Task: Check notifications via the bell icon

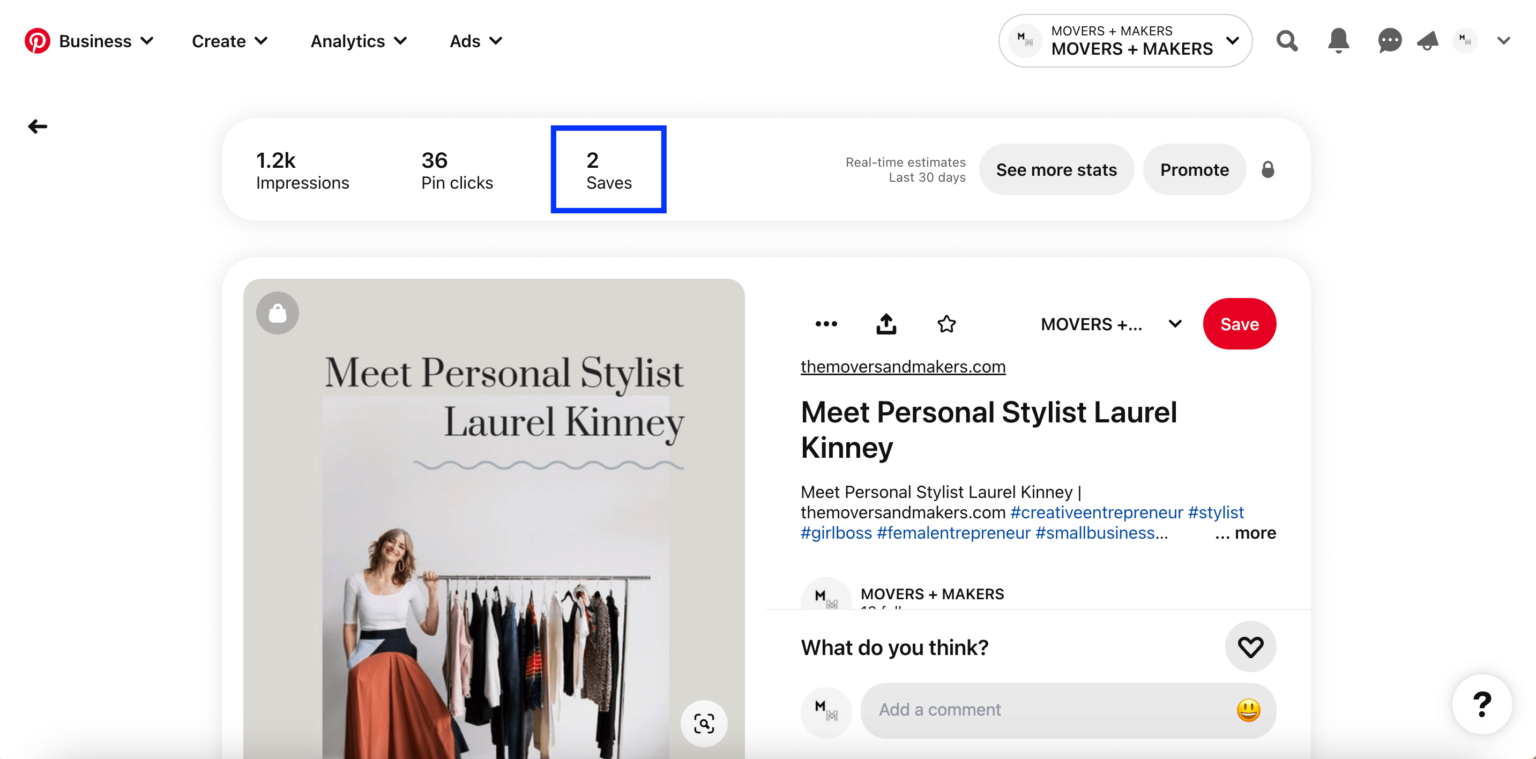Action: tap(1338, 41)
